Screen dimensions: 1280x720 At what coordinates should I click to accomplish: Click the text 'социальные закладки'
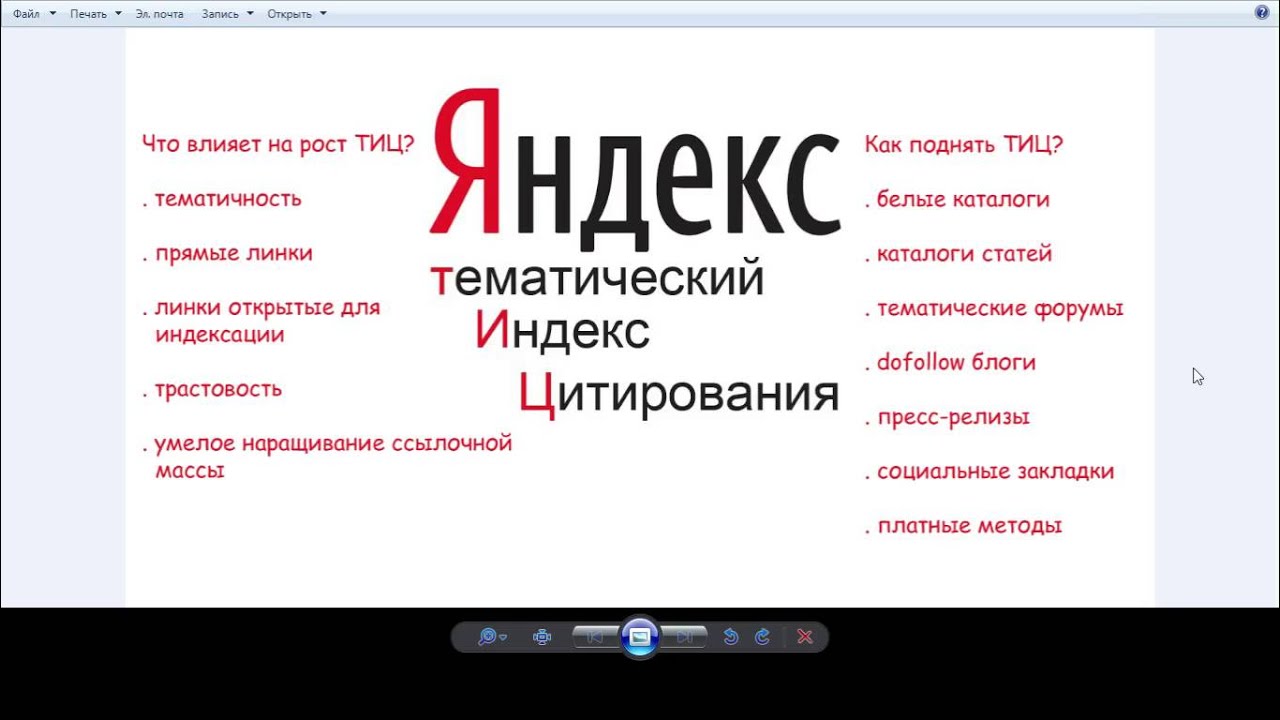tap(995, 472)
